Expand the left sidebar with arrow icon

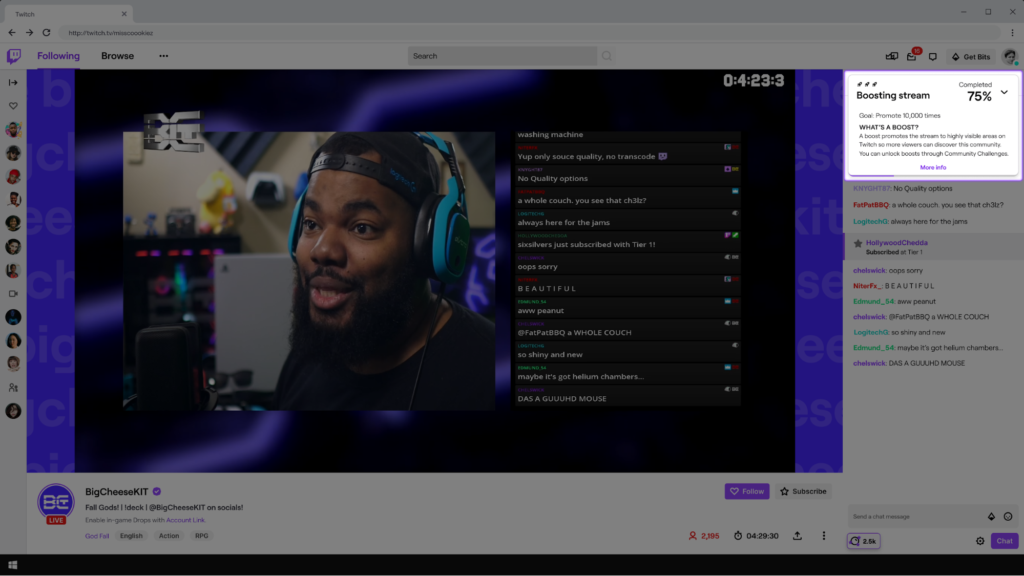14,82
